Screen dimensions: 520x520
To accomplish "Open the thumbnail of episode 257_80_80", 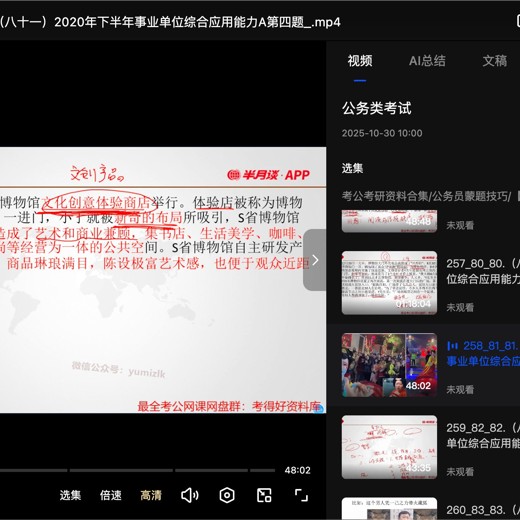I will [x=389, y=283].
